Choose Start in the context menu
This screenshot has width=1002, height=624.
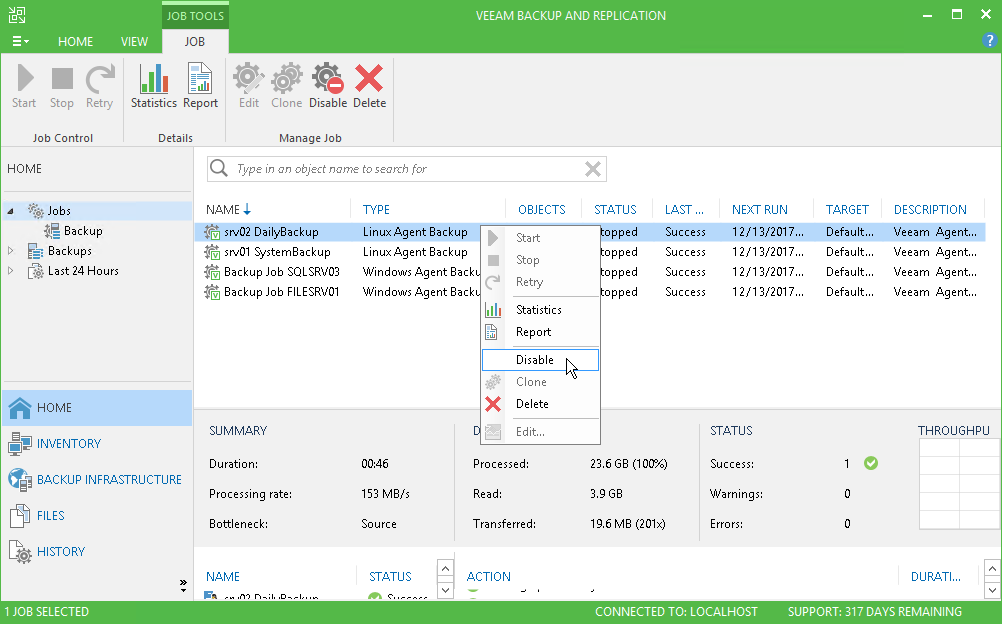coord(540,238)
